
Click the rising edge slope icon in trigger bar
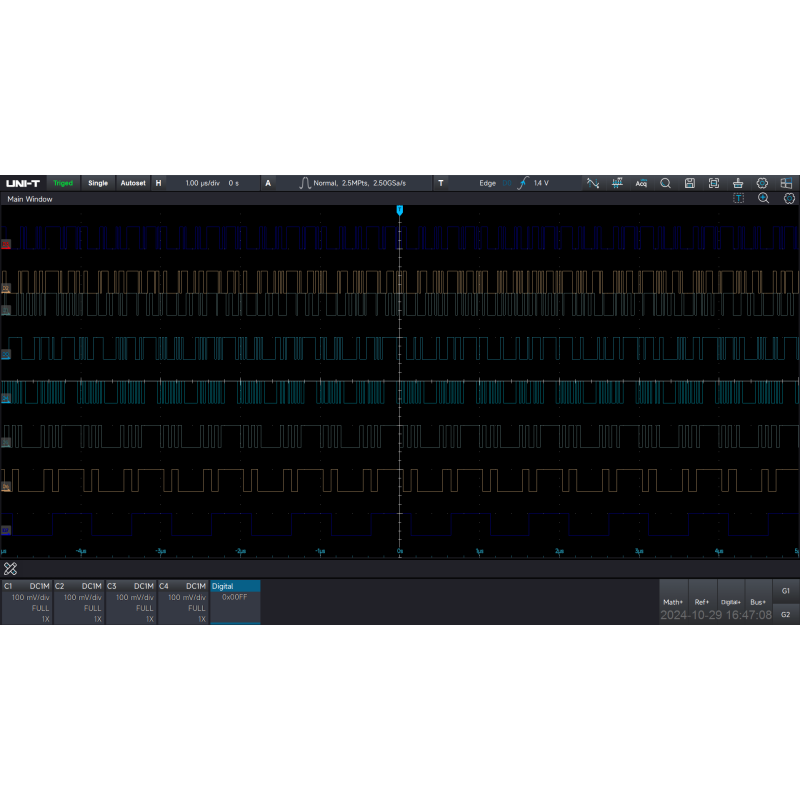coord(522,183)
